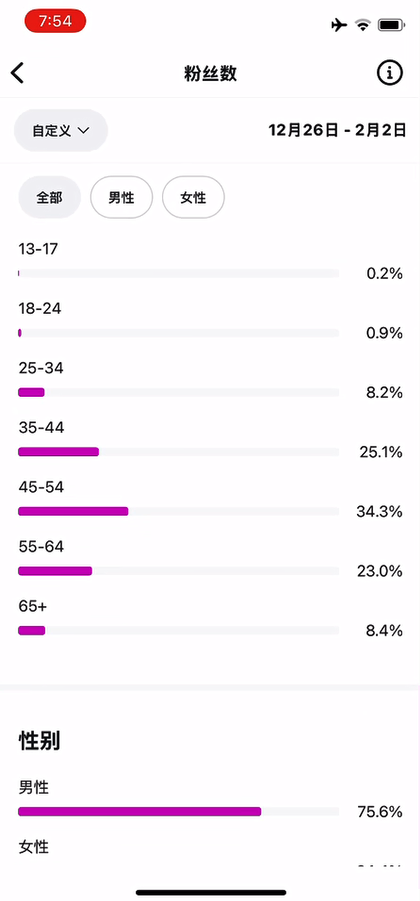Select the 男性 filter chip
The height and width of the screenshot is (901, 420).
coord(121,198)
